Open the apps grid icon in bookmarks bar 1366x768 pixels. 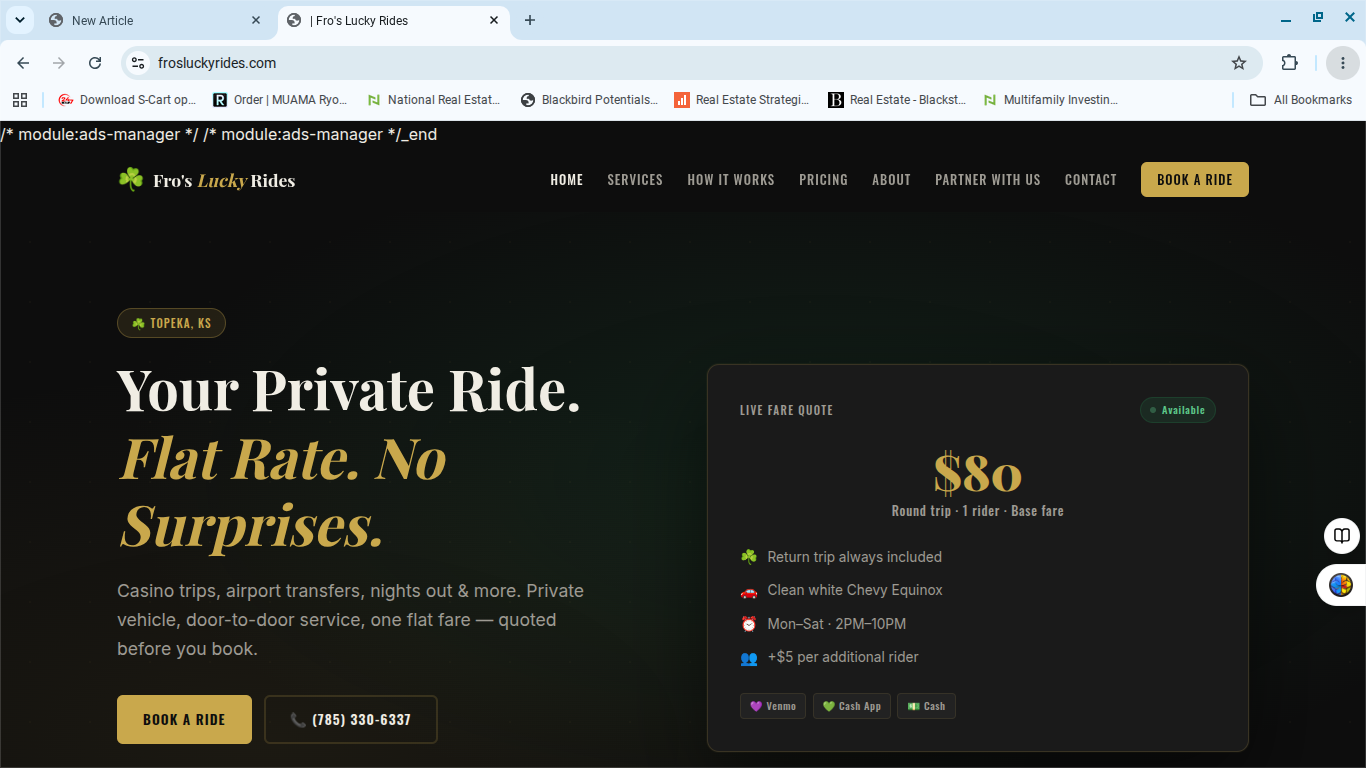pyautogui.click(x=20, y=100)
